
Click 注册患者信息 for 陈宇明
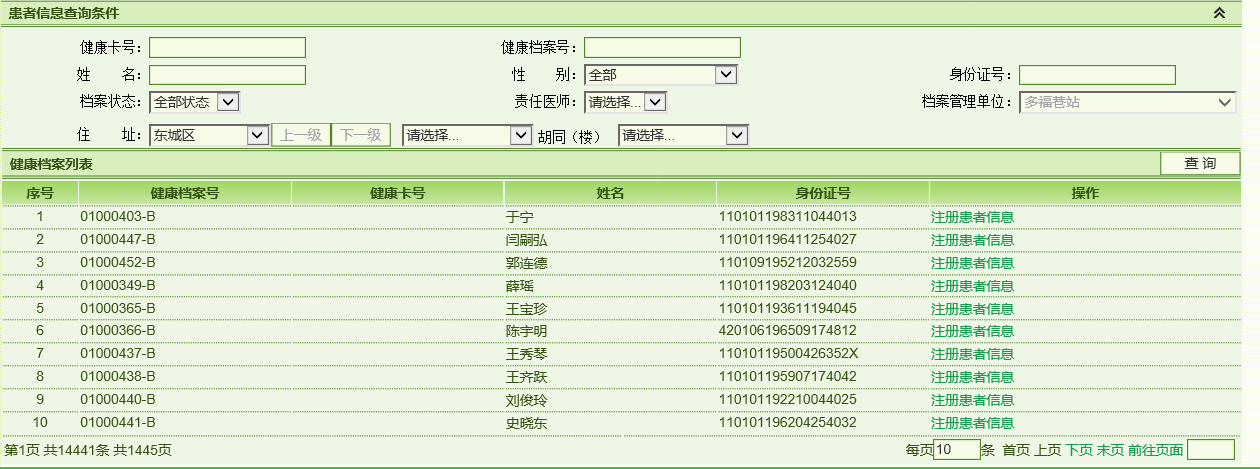click(972, 331)
